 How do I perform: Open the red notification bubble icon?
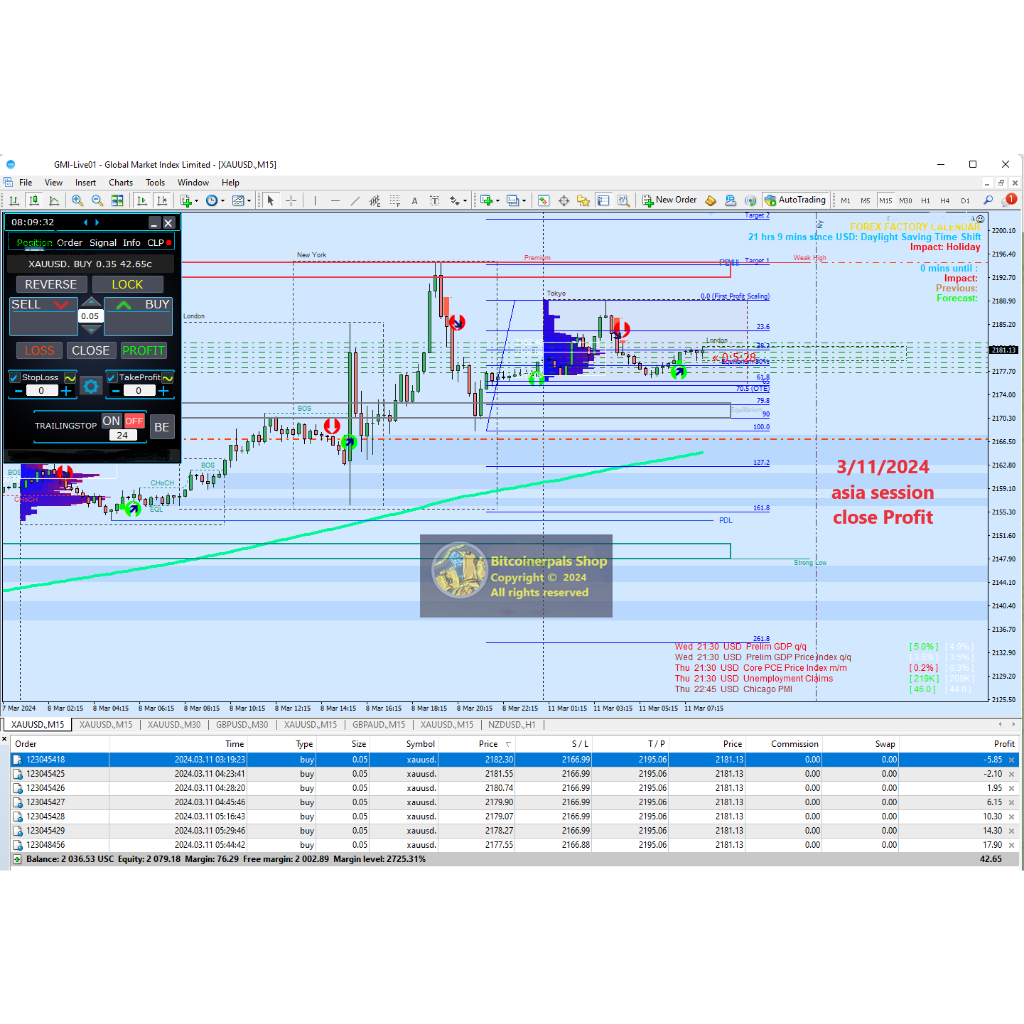(1011, 200)
